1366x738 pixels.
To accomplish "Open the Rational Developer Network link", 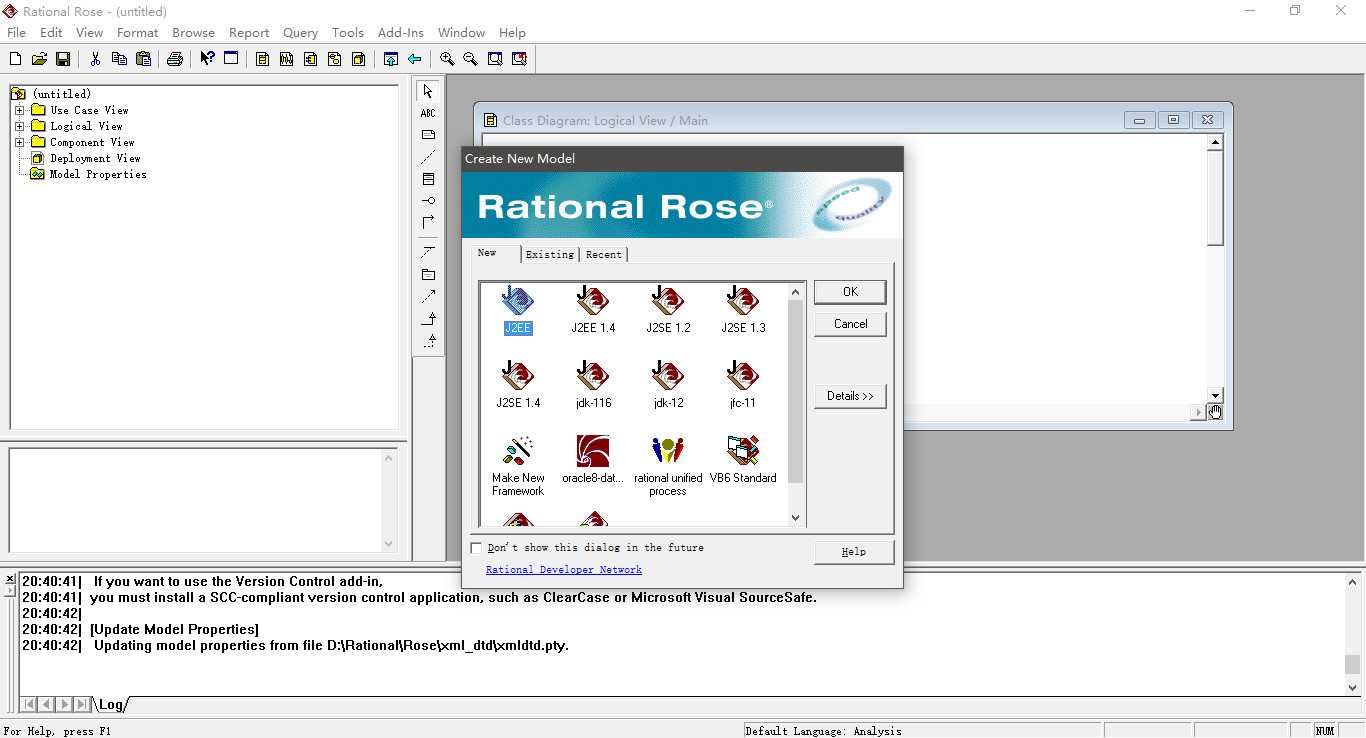I will pyautogui.click(x=564, y=570).
